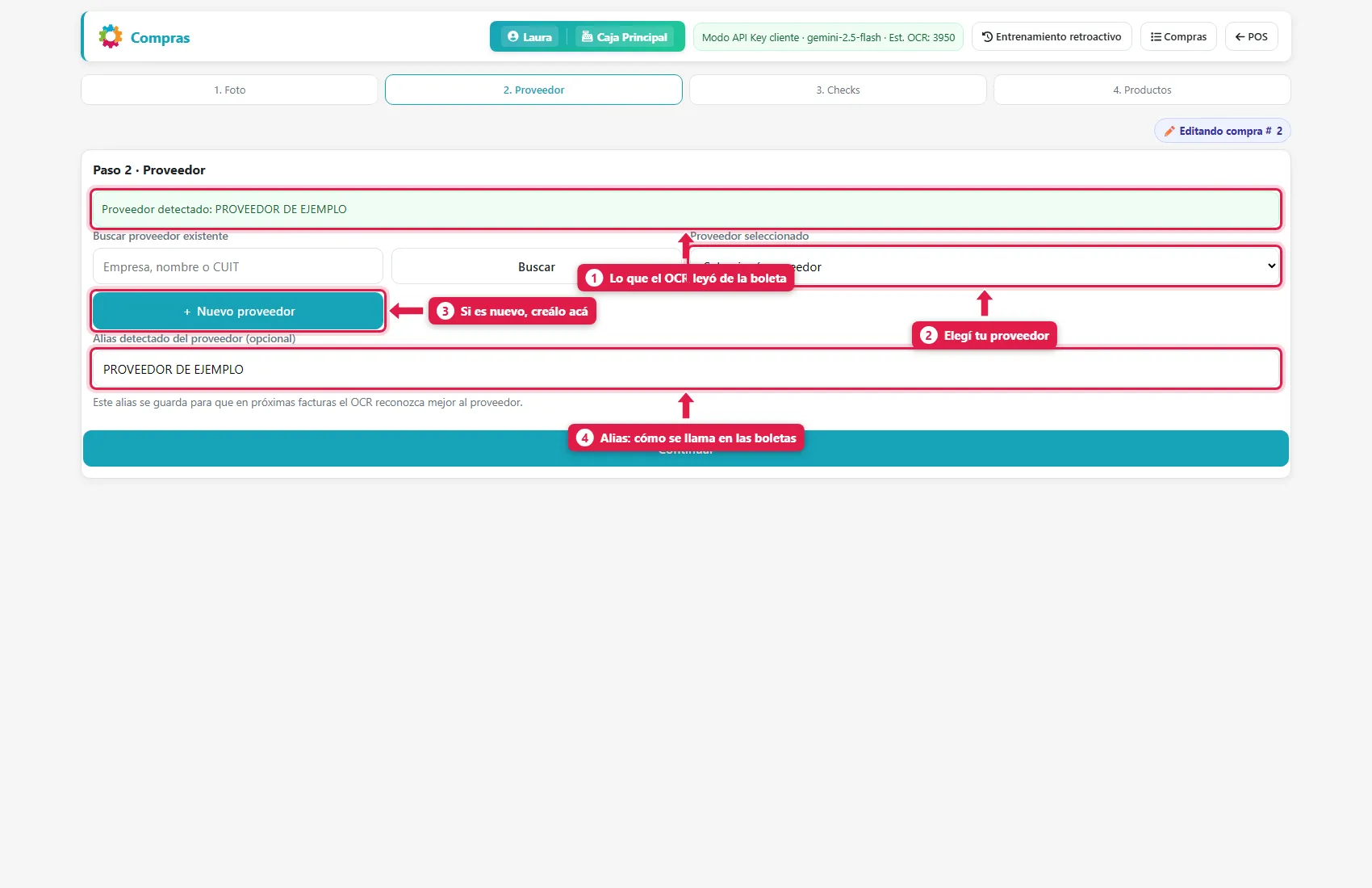This screenshot has height=888, width=1372.
Task: Click the alias field PROVEEDOR DE EJEMPLO
Action: pyautogui.click(x=685, y=369)
